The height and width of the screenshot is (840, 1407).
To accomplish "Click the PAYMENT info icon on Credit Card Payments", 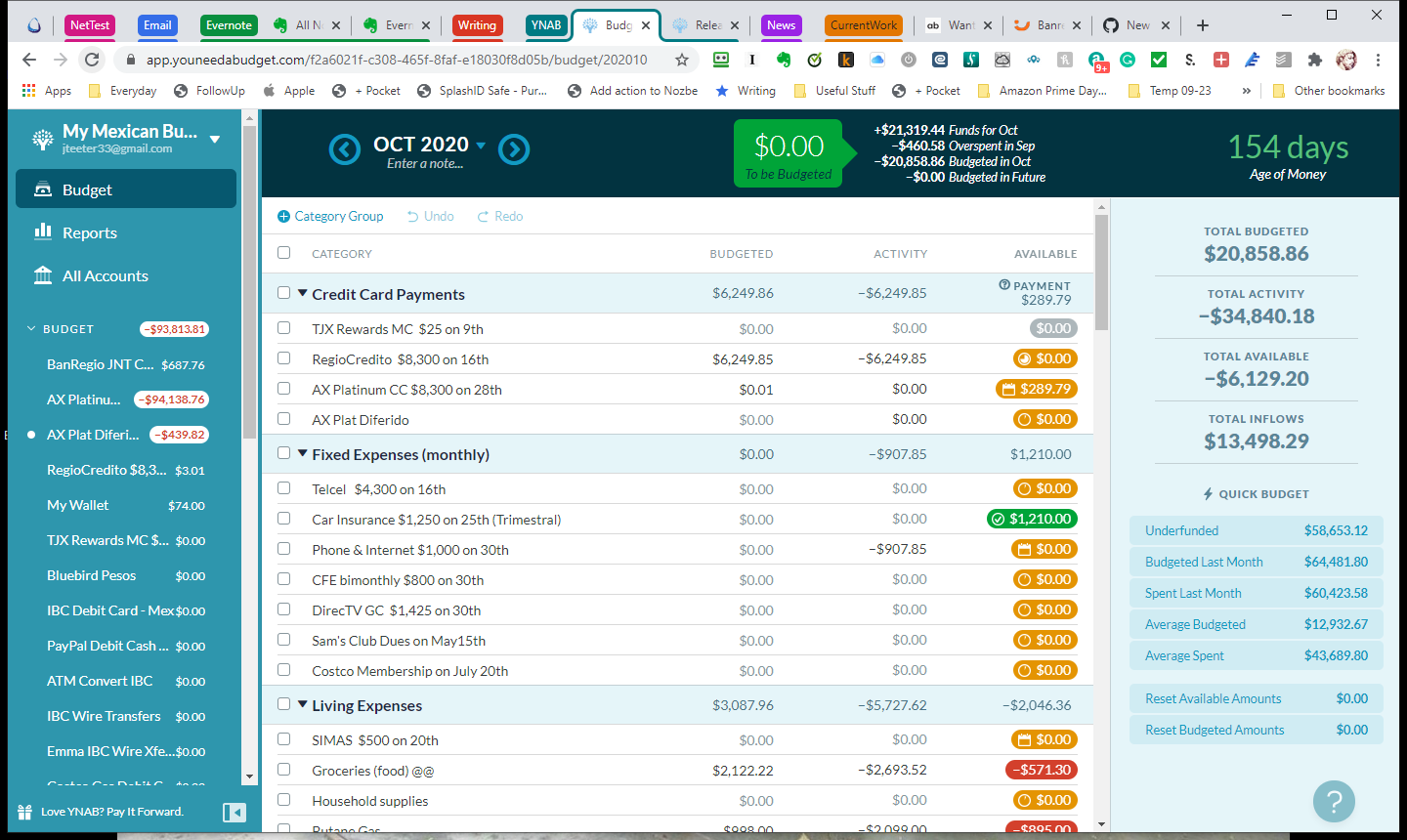I will click(1002, 285).
